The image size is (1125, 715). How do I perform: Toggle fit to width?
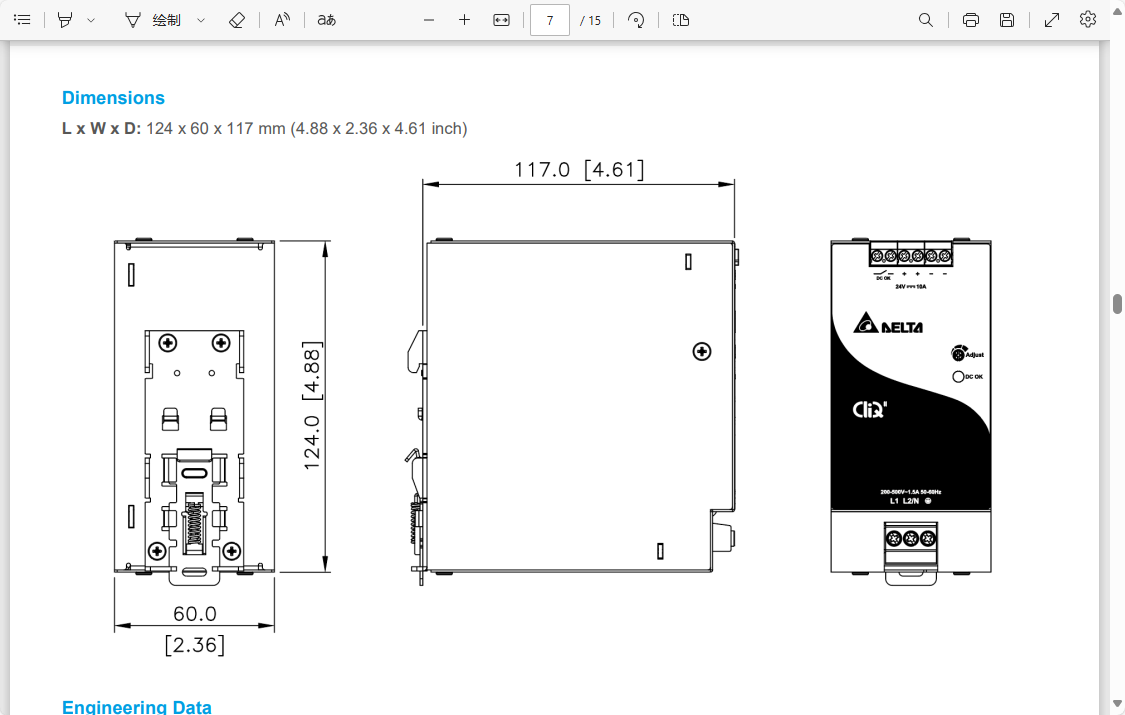point(502,20)
